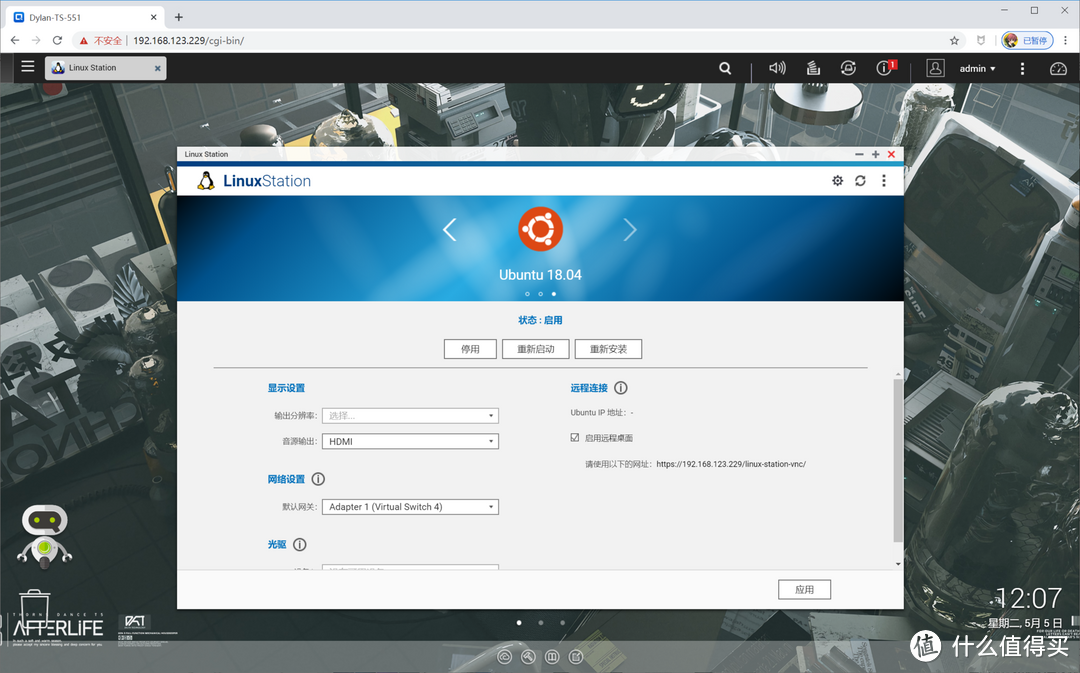Show previous Linux distribution with left arrow
1080x673 pixels.
click(450, 229)
